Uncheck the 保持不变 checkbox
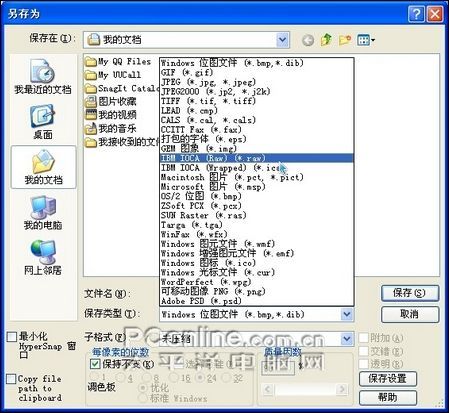 [95, 364]
